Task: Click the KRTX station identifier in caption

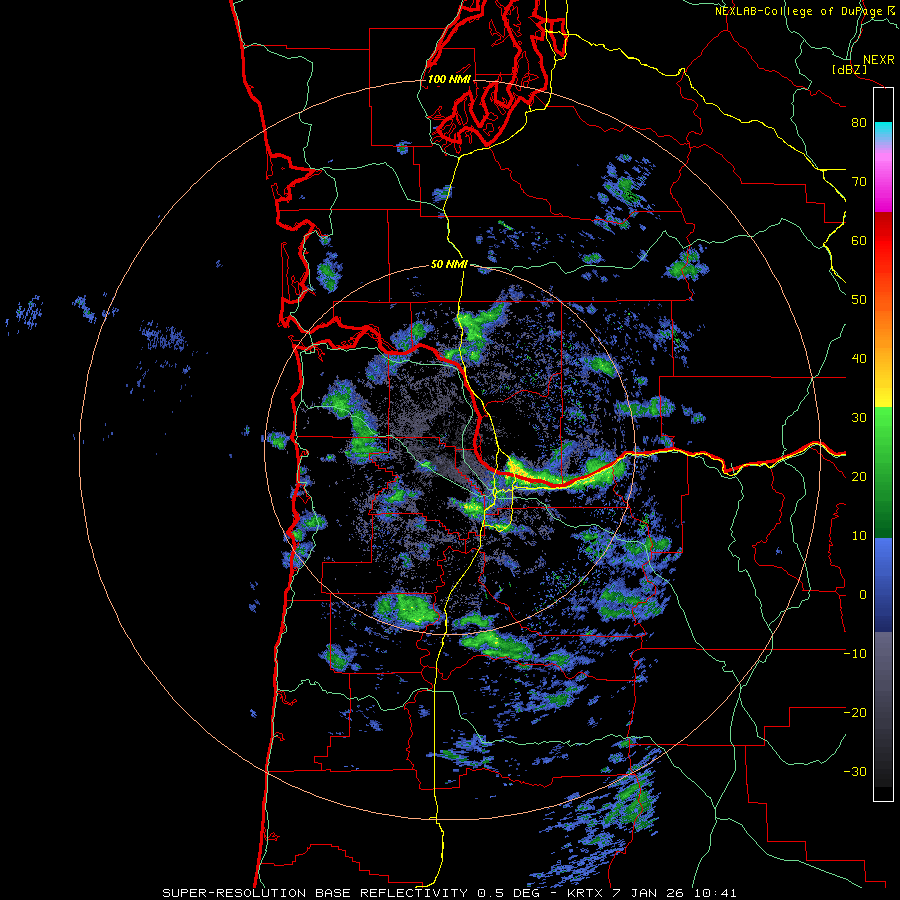Action: [x=585, y=893]
